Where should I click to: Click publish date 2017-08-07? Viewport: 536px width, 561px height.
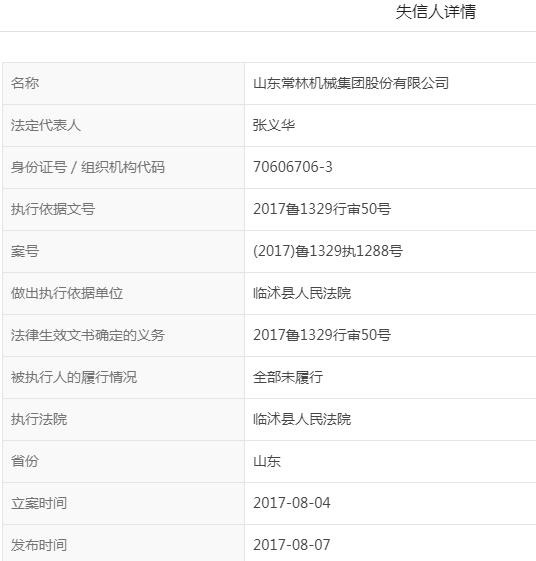coord(292,545)
